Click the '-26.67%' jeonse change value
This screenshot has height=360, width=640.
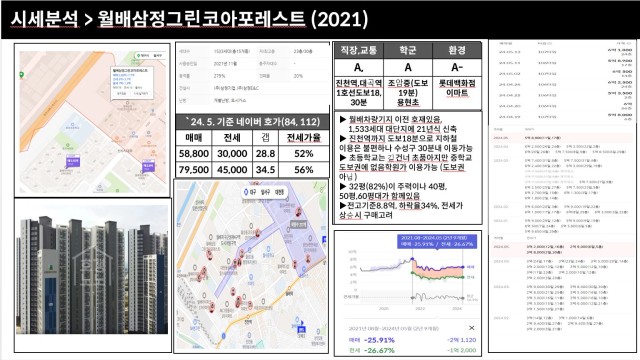coord(380,350)
